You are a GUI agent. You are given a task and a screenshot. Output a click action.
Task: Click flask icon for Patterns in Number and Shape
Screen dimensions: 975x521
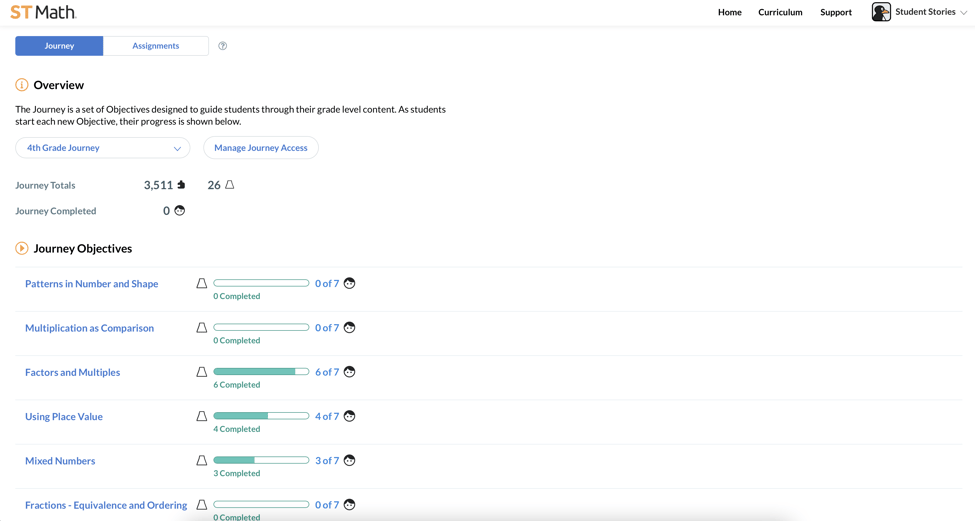201,284
